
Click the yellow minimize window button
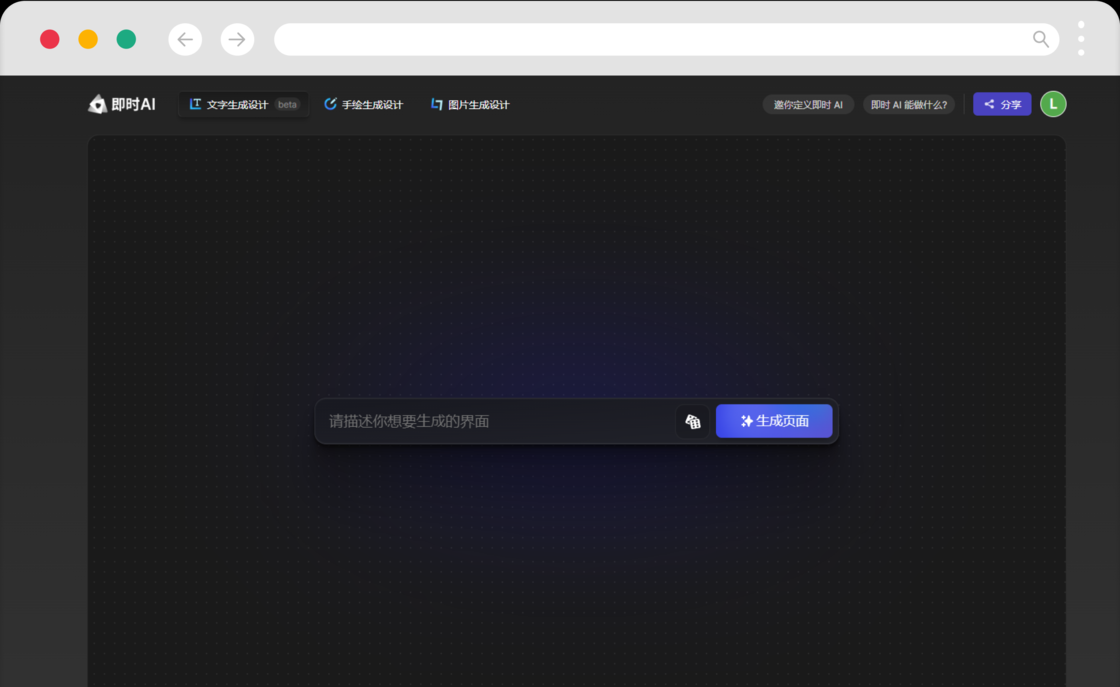click(x=88, y=39)
